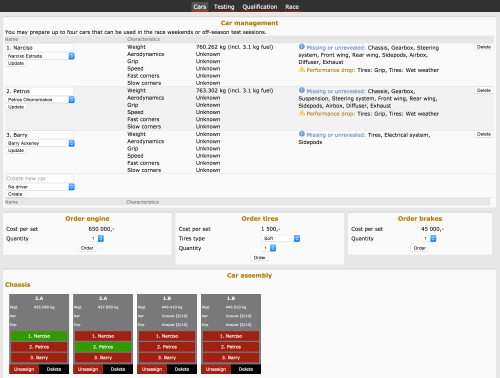Click the car name field showing 3. Barry
This screenshot has width=500, height=378.
point(39,135)
